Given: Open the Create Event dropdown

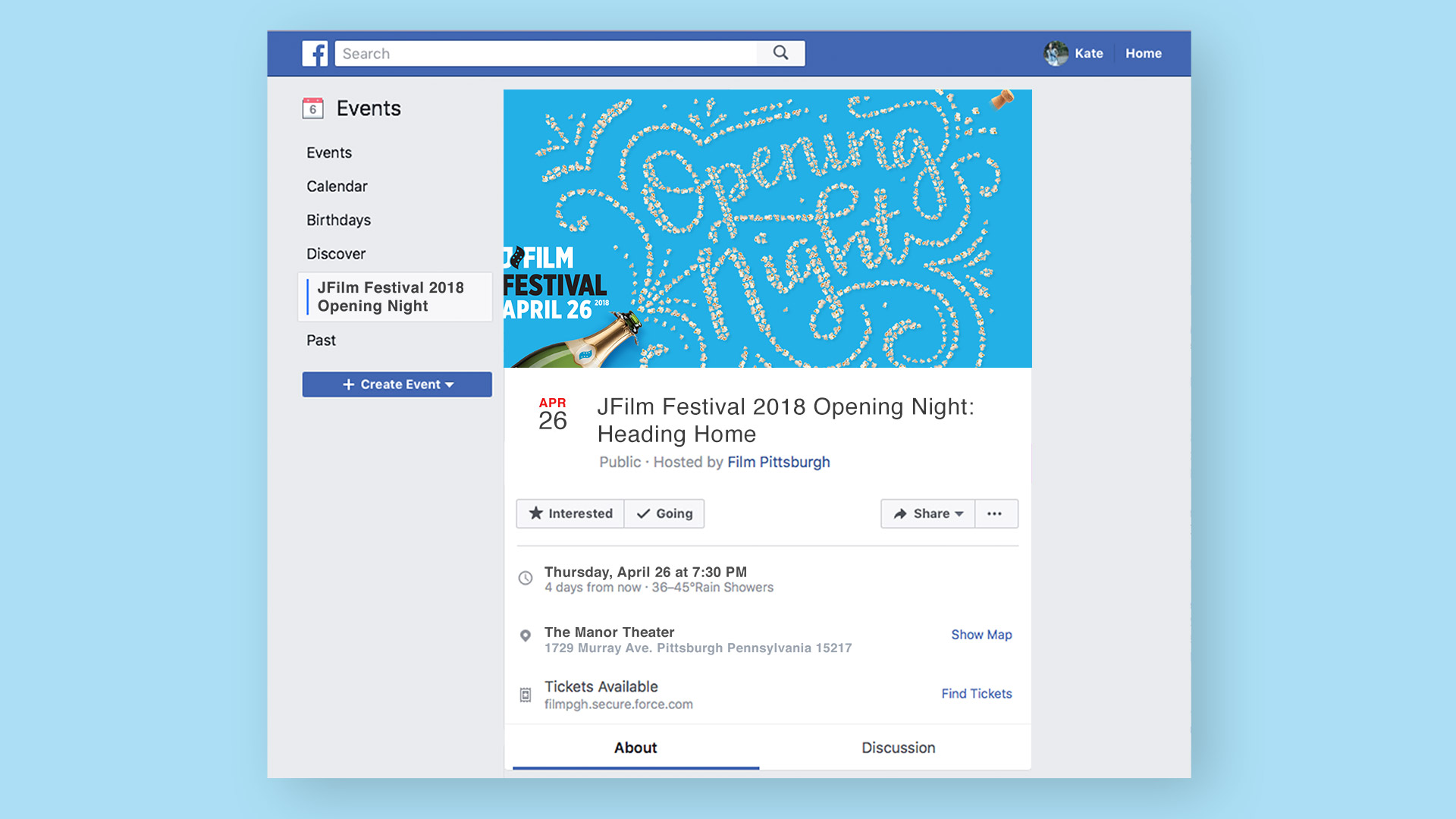Looking at the screenshot, I should coord(397,384).
